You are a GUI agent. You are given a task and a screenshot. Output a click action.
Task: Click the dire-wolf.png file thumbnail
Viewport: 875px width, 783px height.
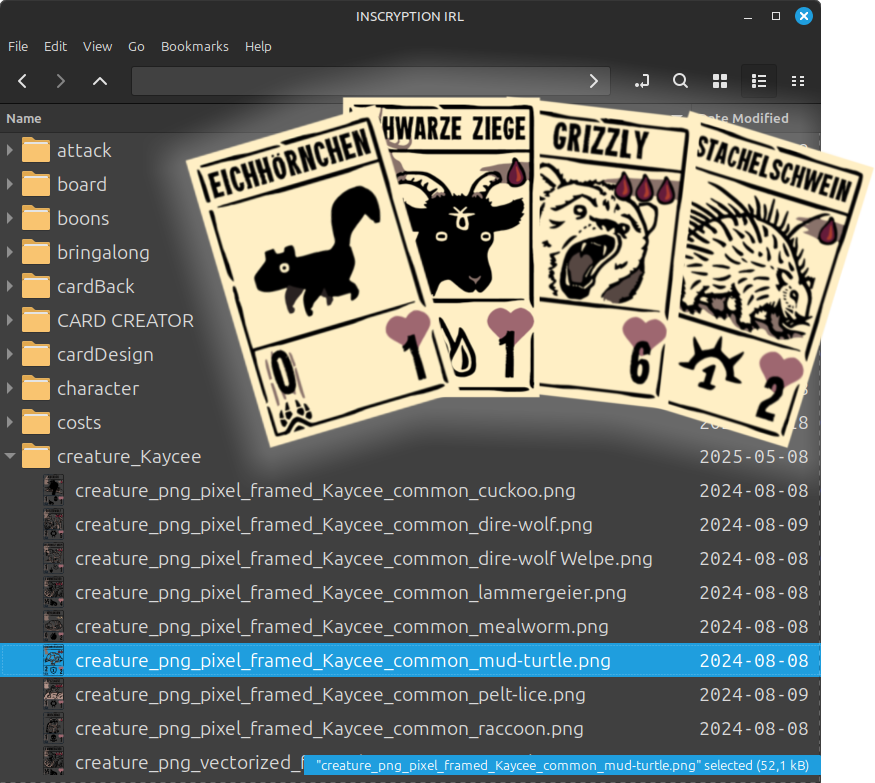(x=54, y=524)
